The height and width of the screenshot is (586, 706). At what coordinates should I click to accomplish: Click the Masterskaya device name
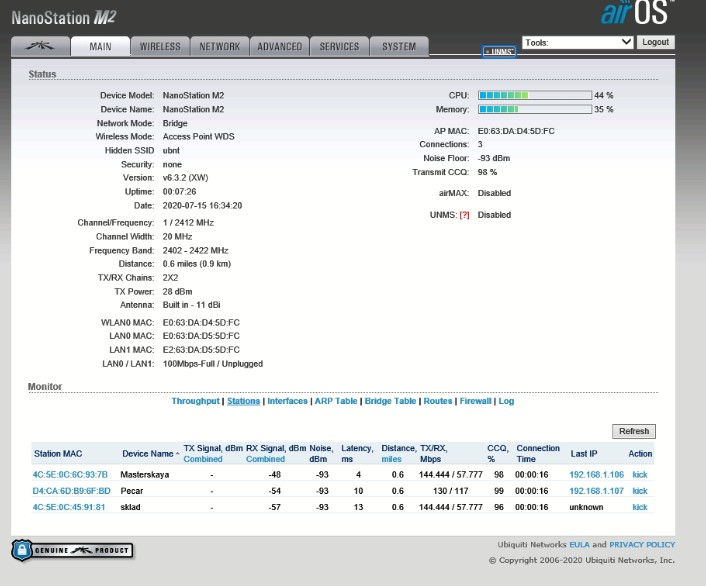point(145,474)
